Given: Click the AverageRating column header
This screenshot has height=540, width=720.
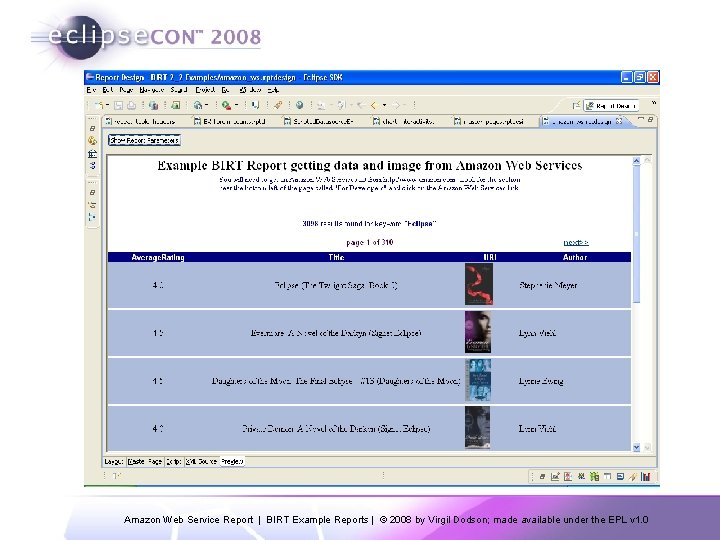Looking at the screenshot, I should tap(158, 257).
